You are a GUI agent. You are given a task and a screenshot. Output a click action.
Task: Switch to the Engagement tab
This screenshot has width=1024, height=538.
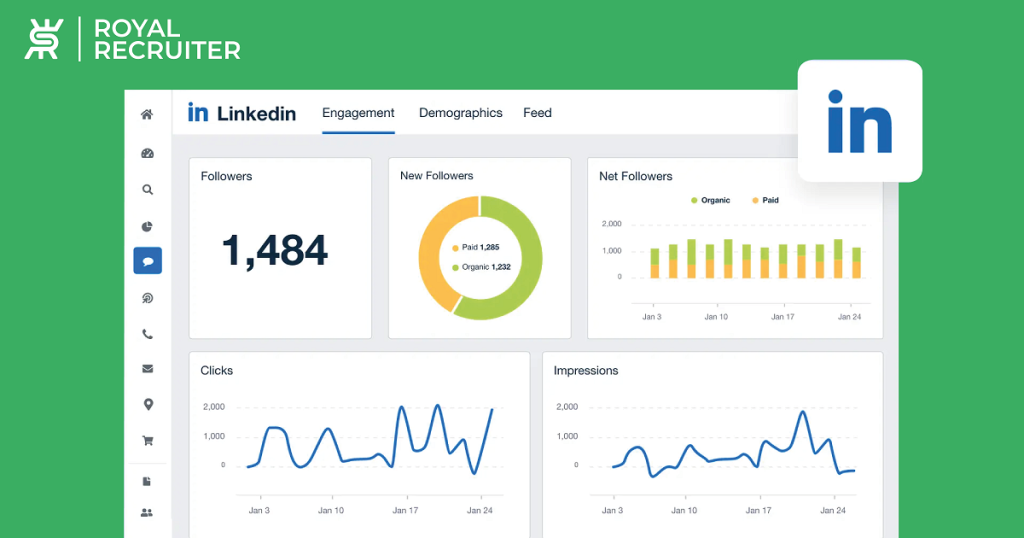click(358, 113)
